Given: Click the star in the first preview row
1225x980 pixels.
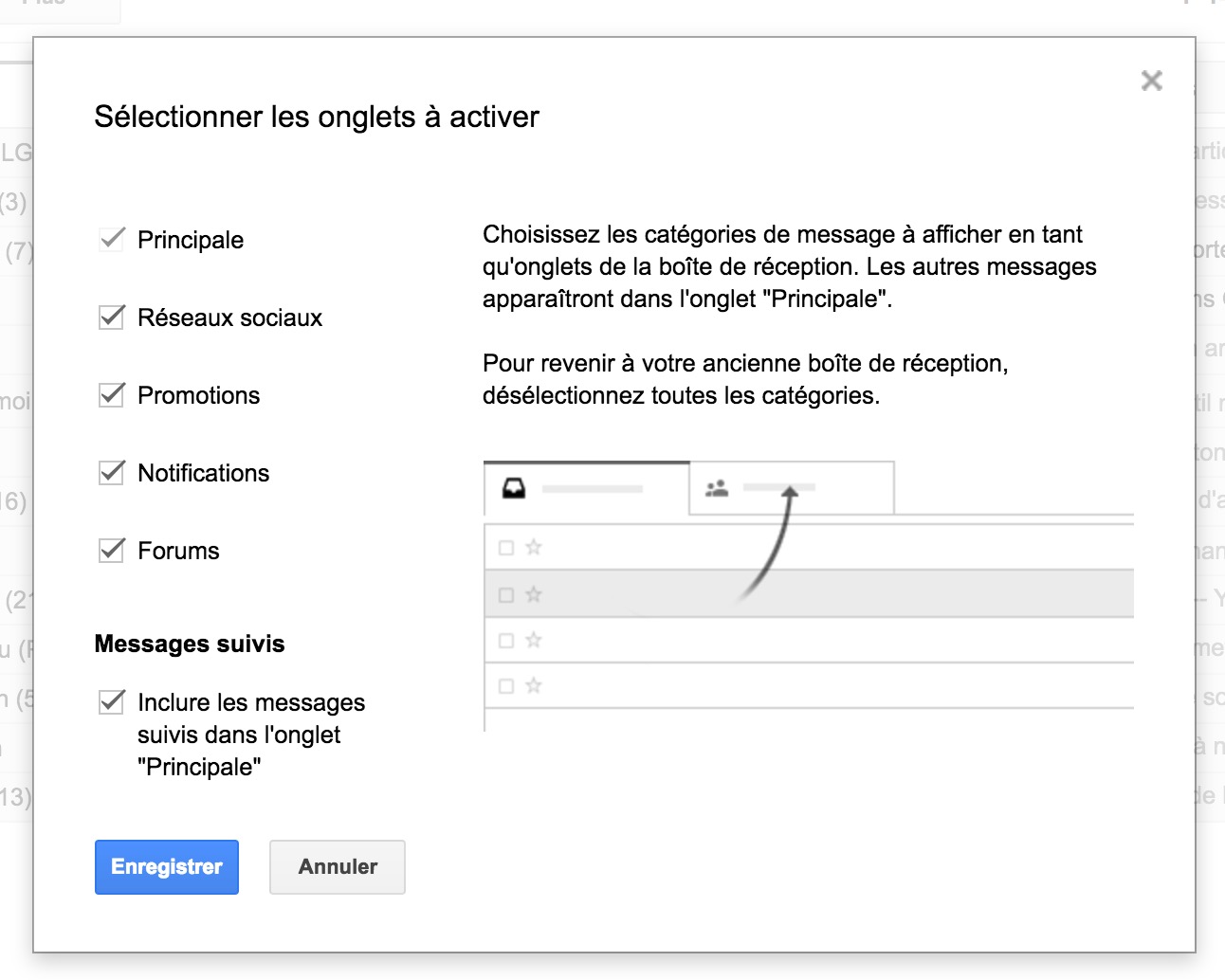Looking at the screenshot, I should click(534, 547).
